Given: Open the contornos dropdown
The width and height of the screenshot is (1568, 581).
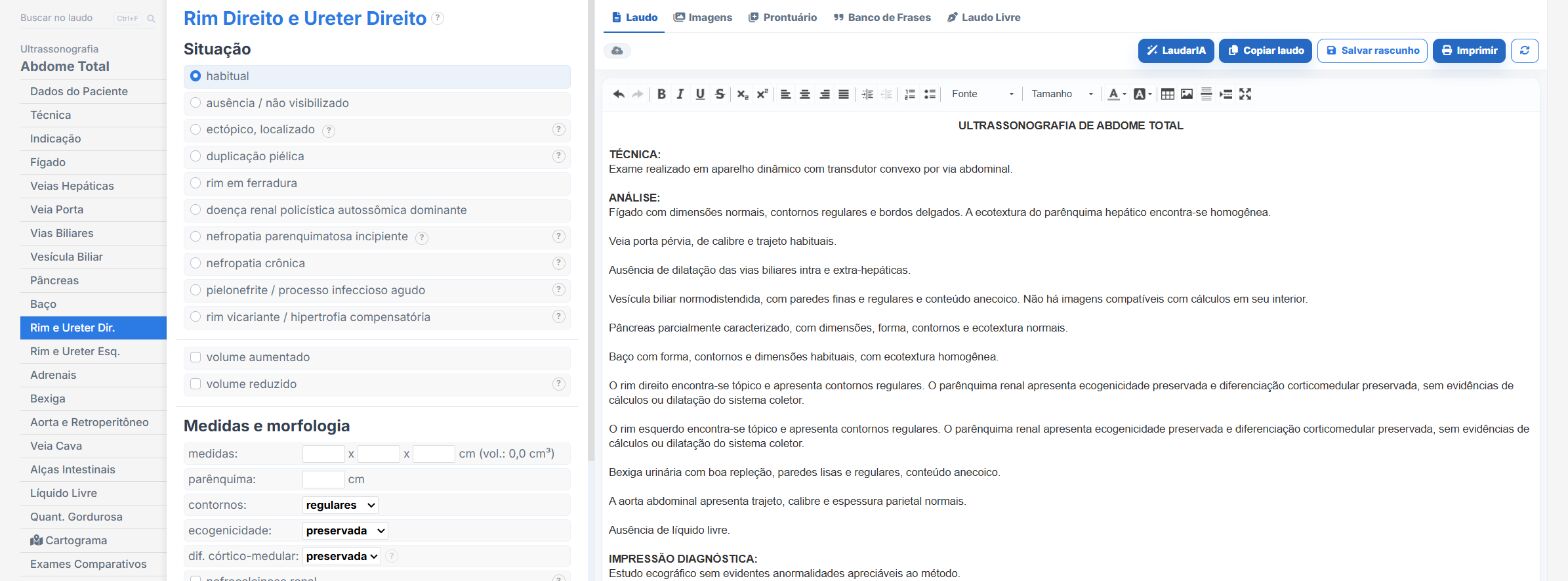Looking at the screenshot, I should pyautogui.click(x=340, y=505).
